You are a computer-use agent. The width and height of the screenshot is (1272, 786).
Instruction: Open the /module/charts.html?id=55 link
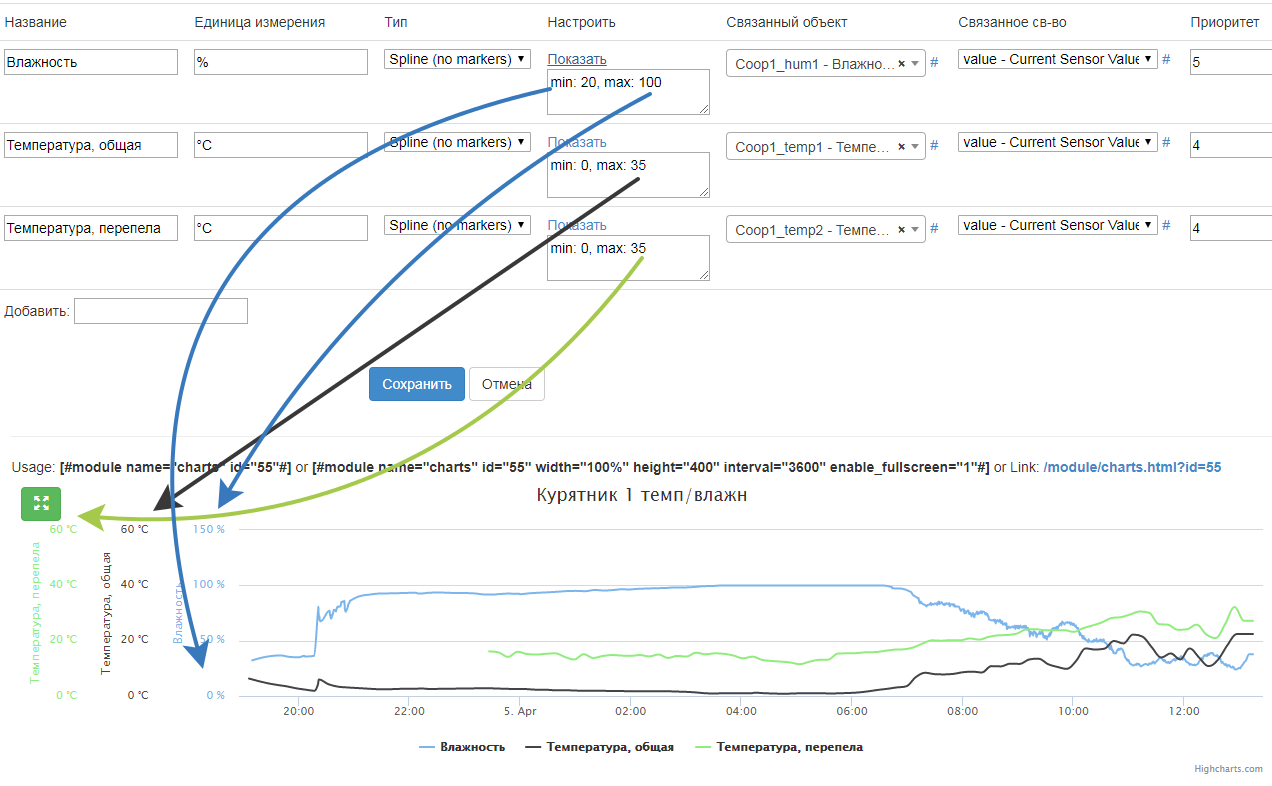1132,467
